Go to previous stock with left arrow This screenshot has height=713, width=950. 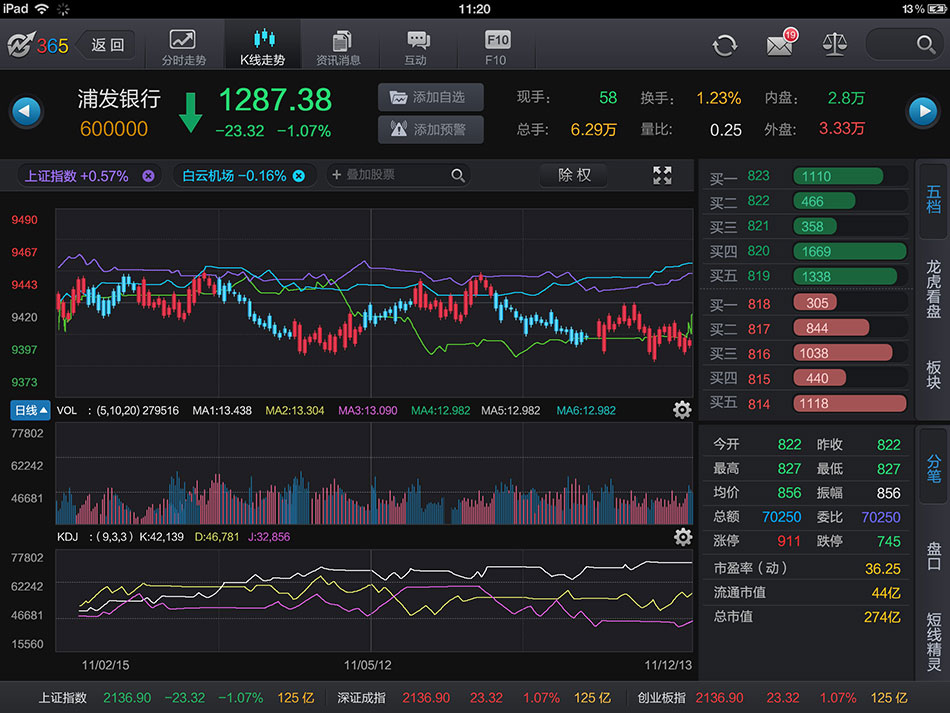[26, 111]
